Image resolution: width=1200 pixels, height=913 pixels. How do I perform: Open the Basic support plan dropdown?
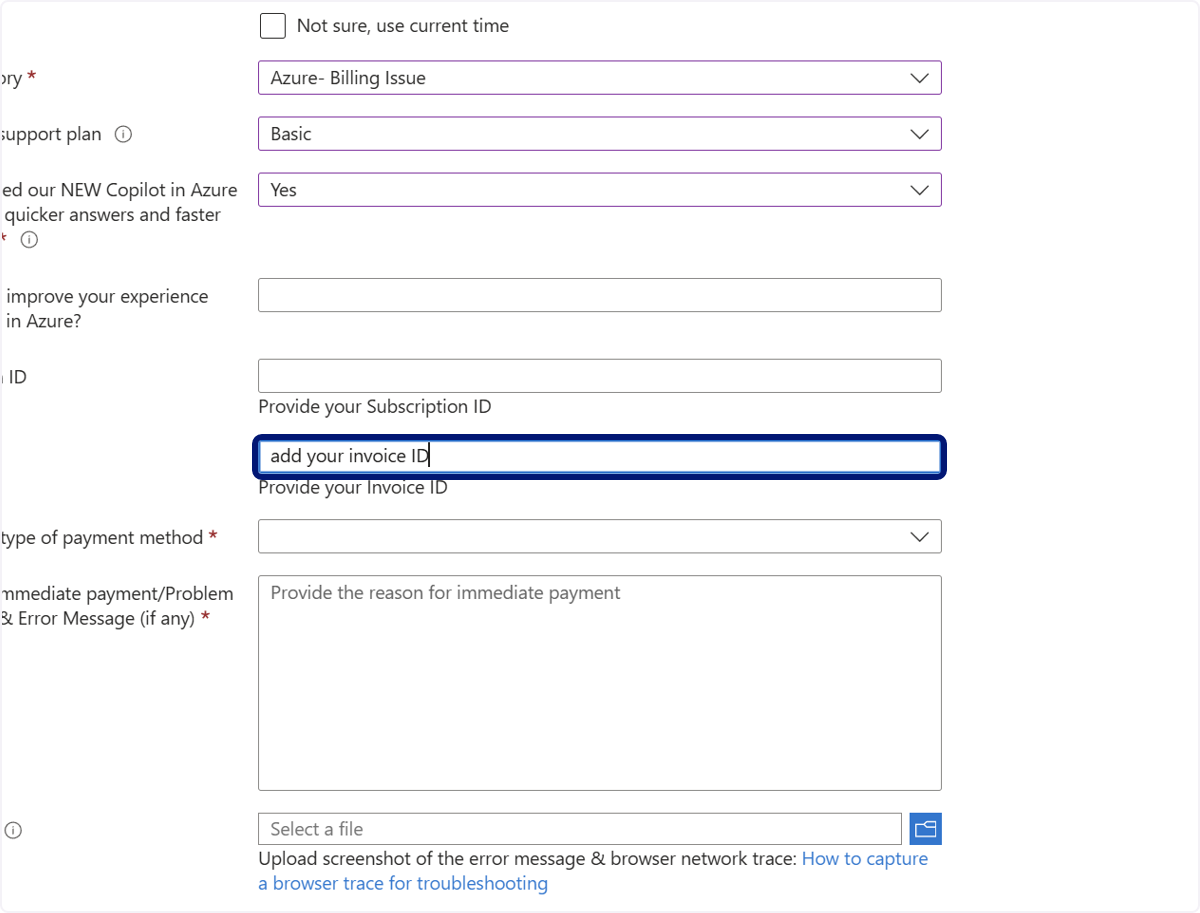point(600,134)
